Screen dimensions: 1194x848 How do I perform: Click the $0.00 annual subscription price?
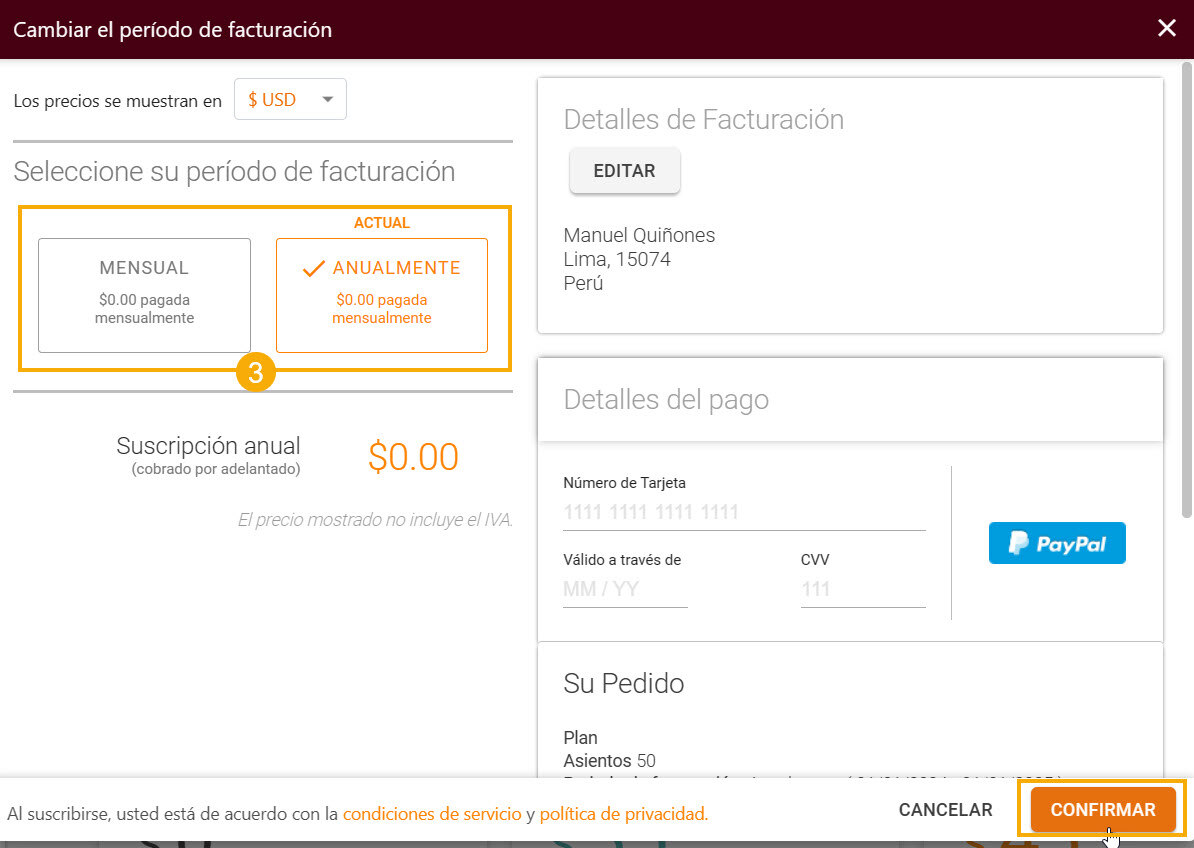[414, 457]
